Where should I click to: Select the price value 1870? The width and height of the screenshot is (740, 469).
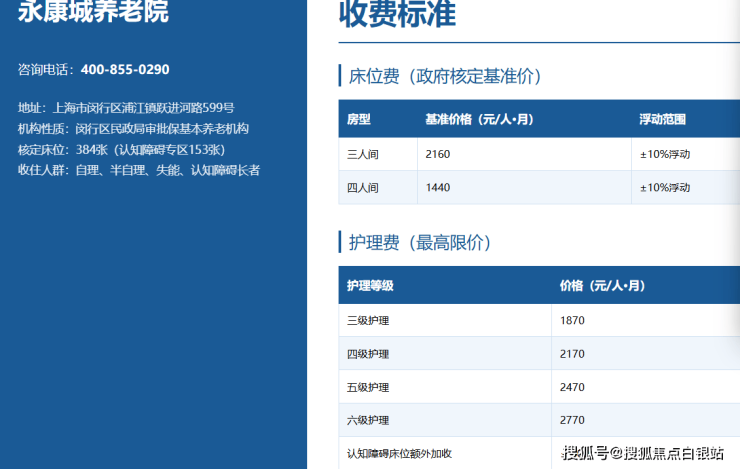click(x=572, y=321)
